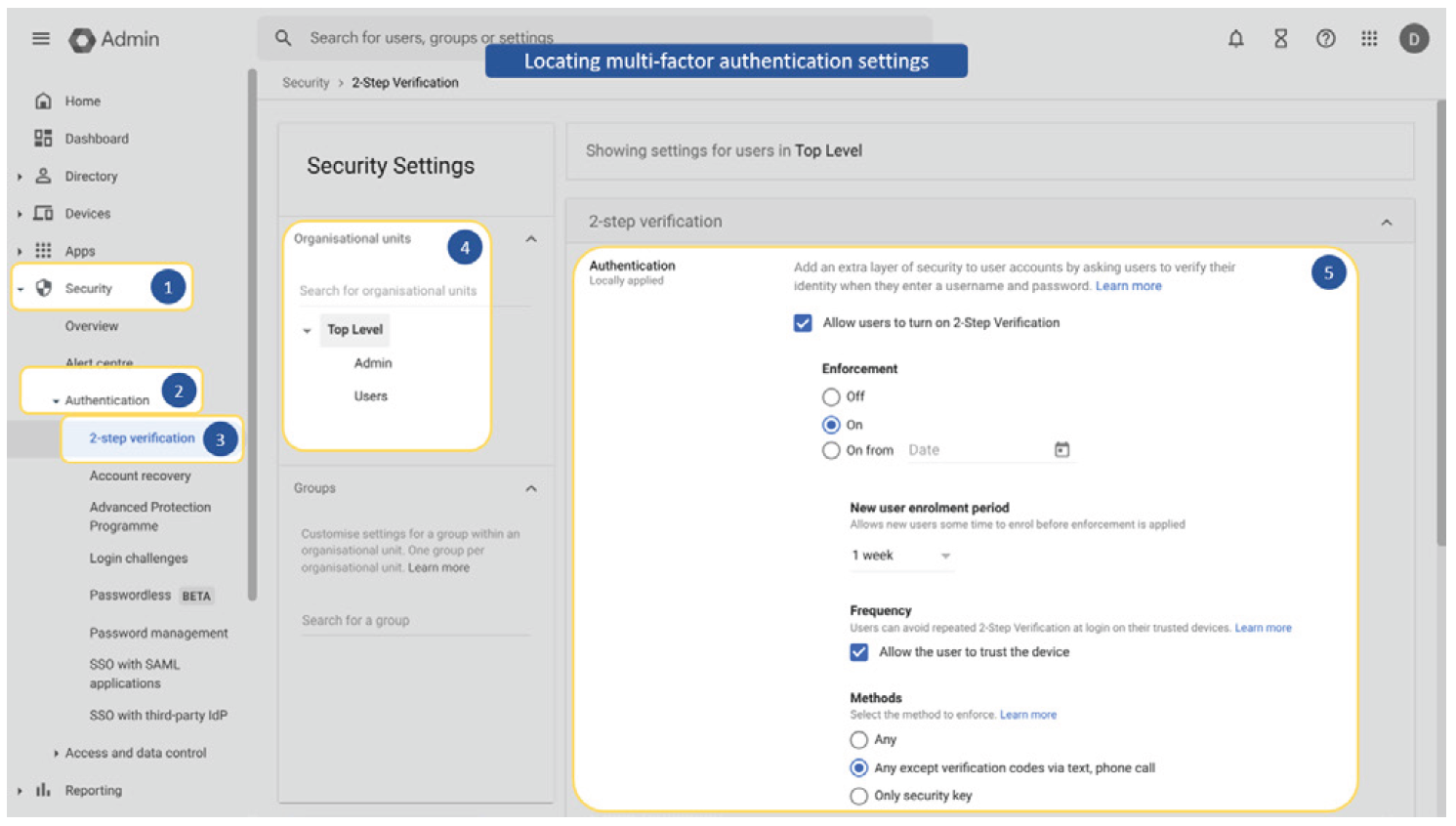Select the Admin organisational unit
The height and width of the screenshot is (826, 1456).
click(x=373, y=363)
